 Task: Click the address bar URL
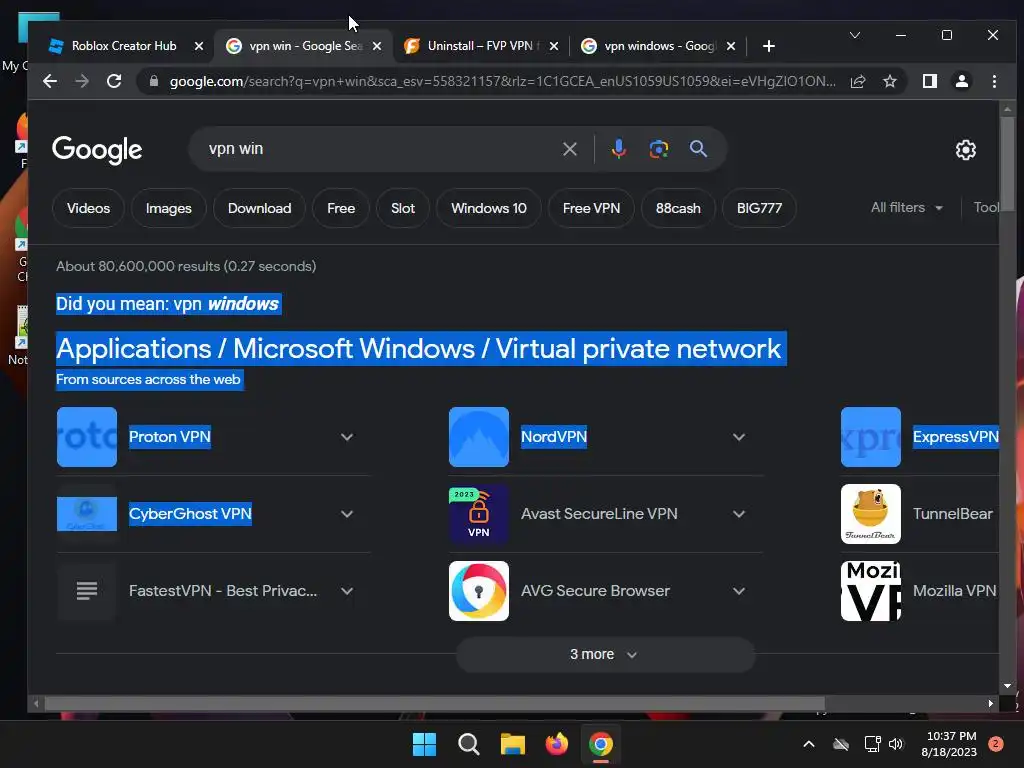(502, 82)
